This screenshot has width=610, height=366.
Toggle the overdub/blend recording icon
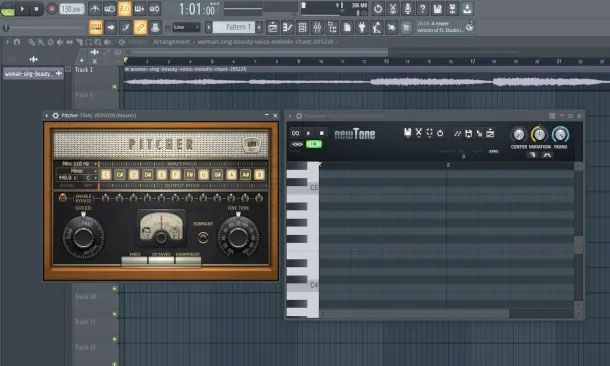[139, 9]
